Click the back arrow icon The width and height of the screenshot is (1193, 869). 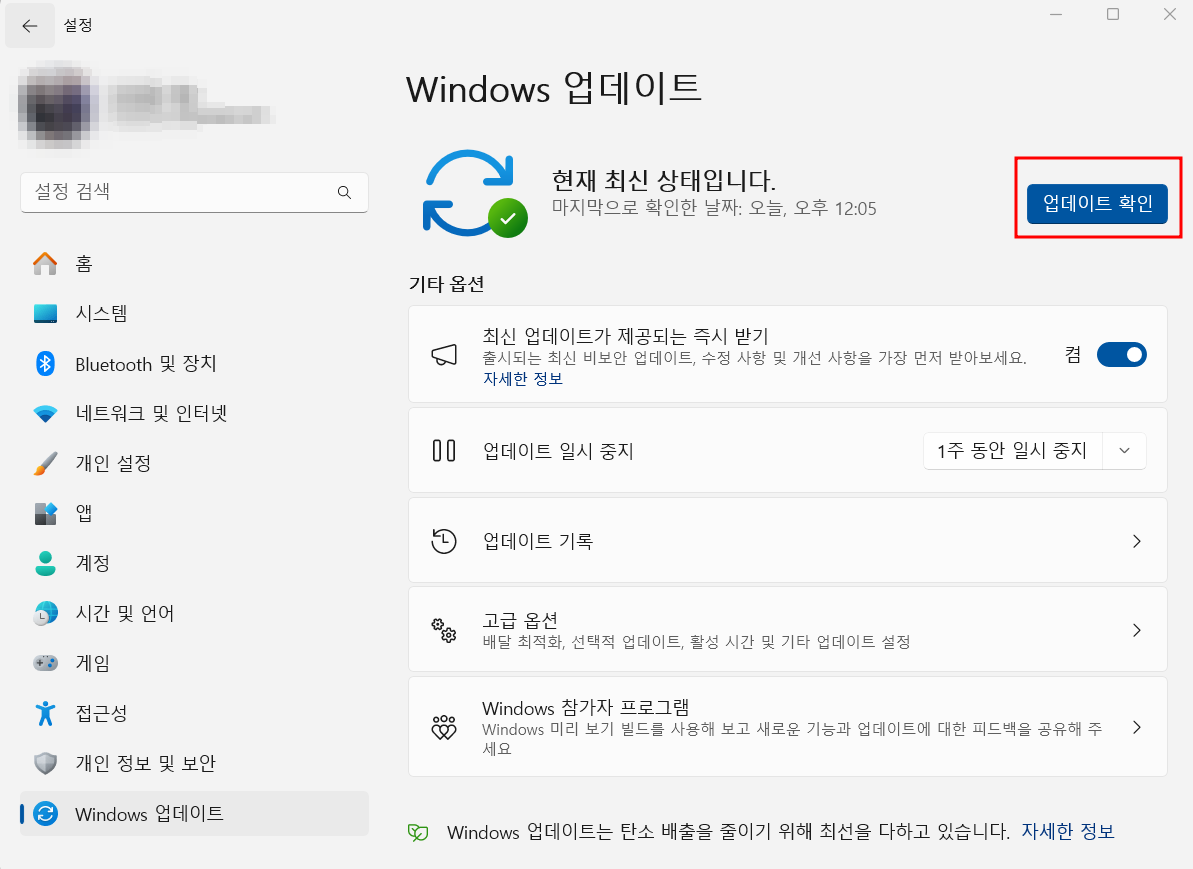30,26
